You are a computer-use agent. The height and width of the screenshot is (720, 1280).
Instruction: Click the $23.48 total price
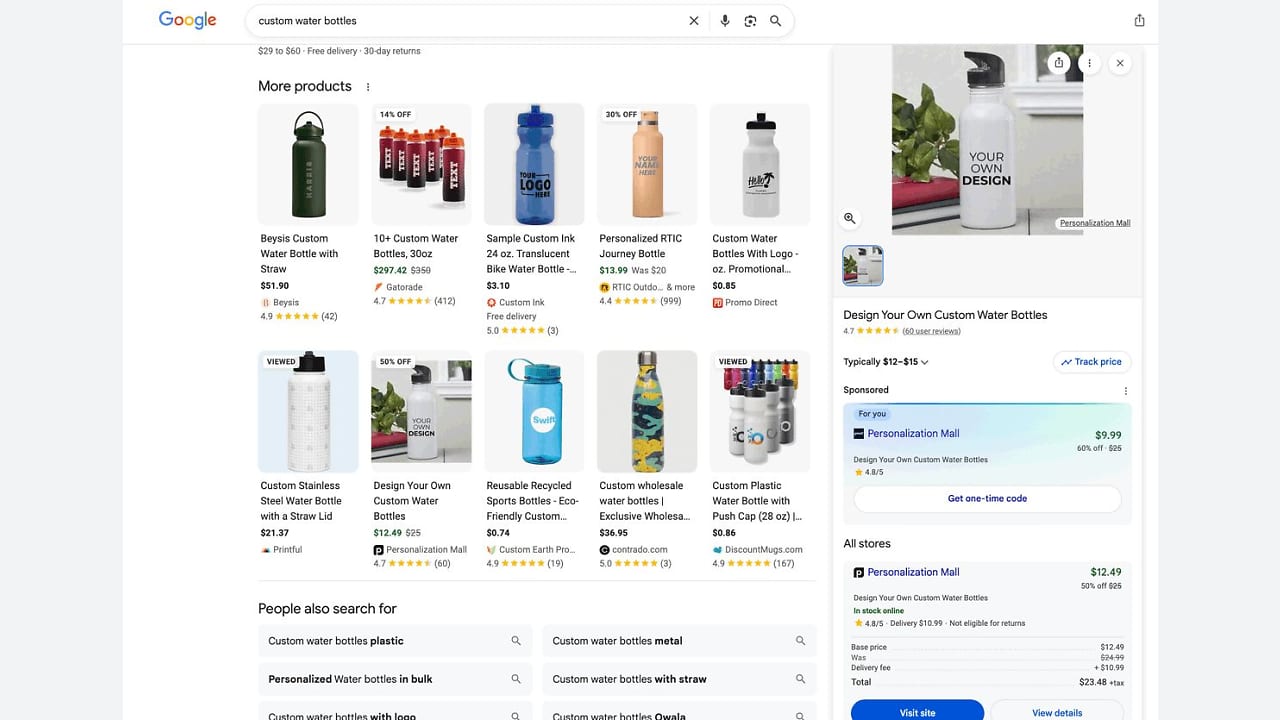pyautogui.click(x=1092, y=683)
